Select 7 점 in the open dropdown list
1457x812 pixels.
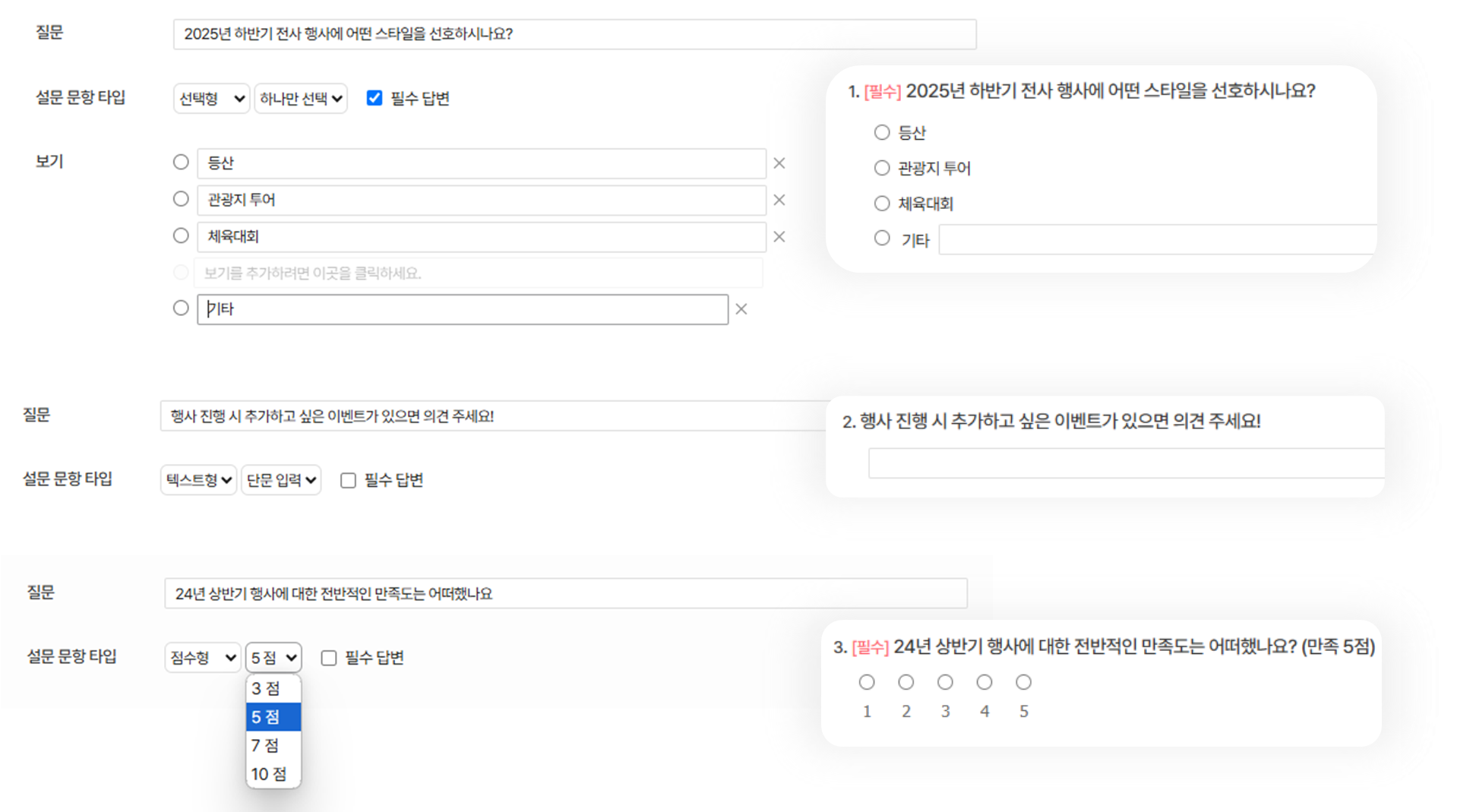pos(266,746)
